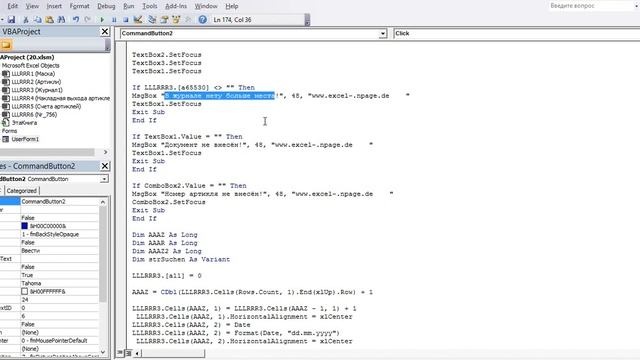This screenshot has height=360, width=640.
Task: Click properties list scrollbar up arrow
Action: coord(103,202)
